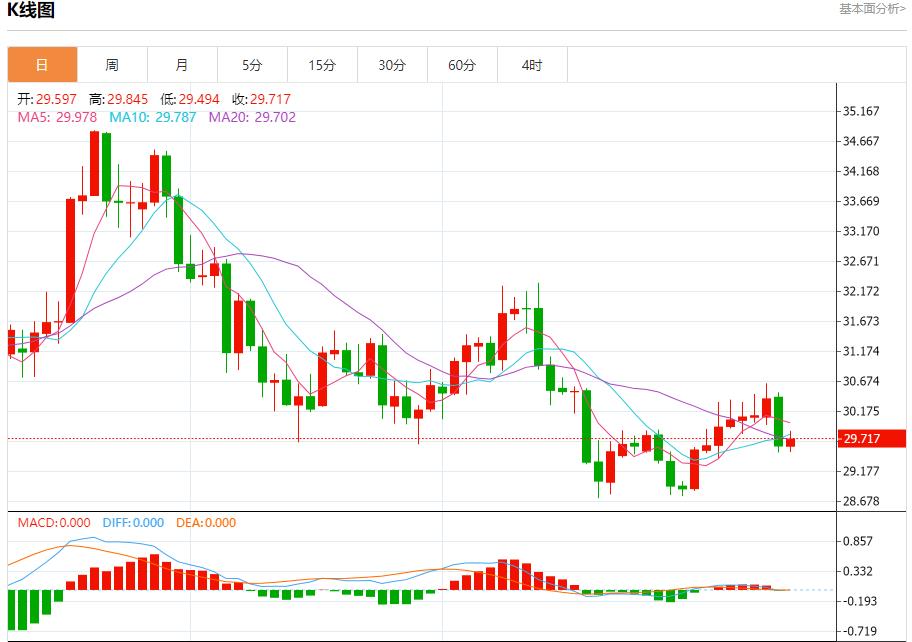The image size is (912, 642).
Task: Switch to the 周 weekly tab
Action: pos(112,65)
